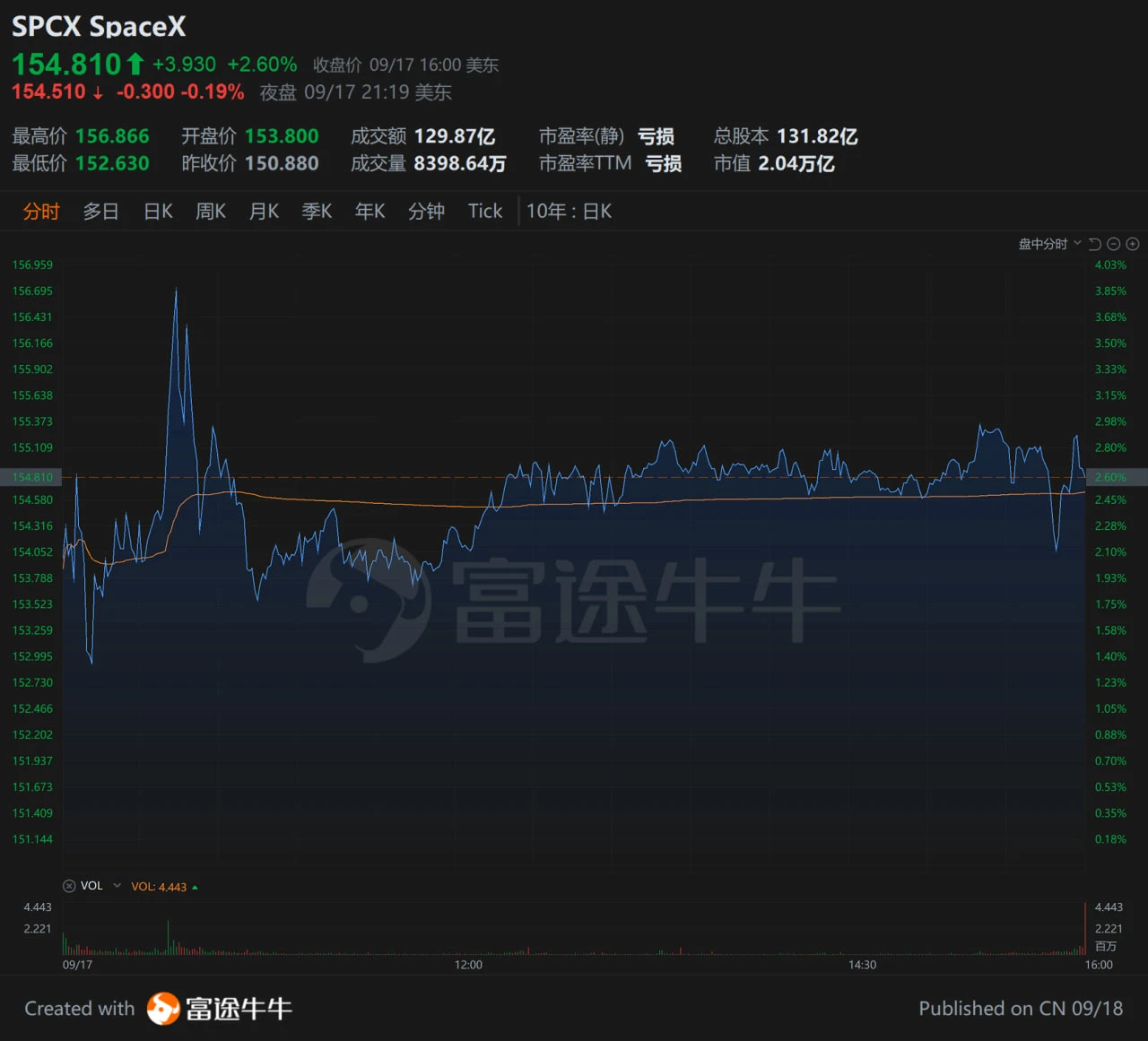The height and width of the screenshot is (1041, 1148).
Task: Click the Futu bull logo in the footer
Action: click(x=163, y=1009)
